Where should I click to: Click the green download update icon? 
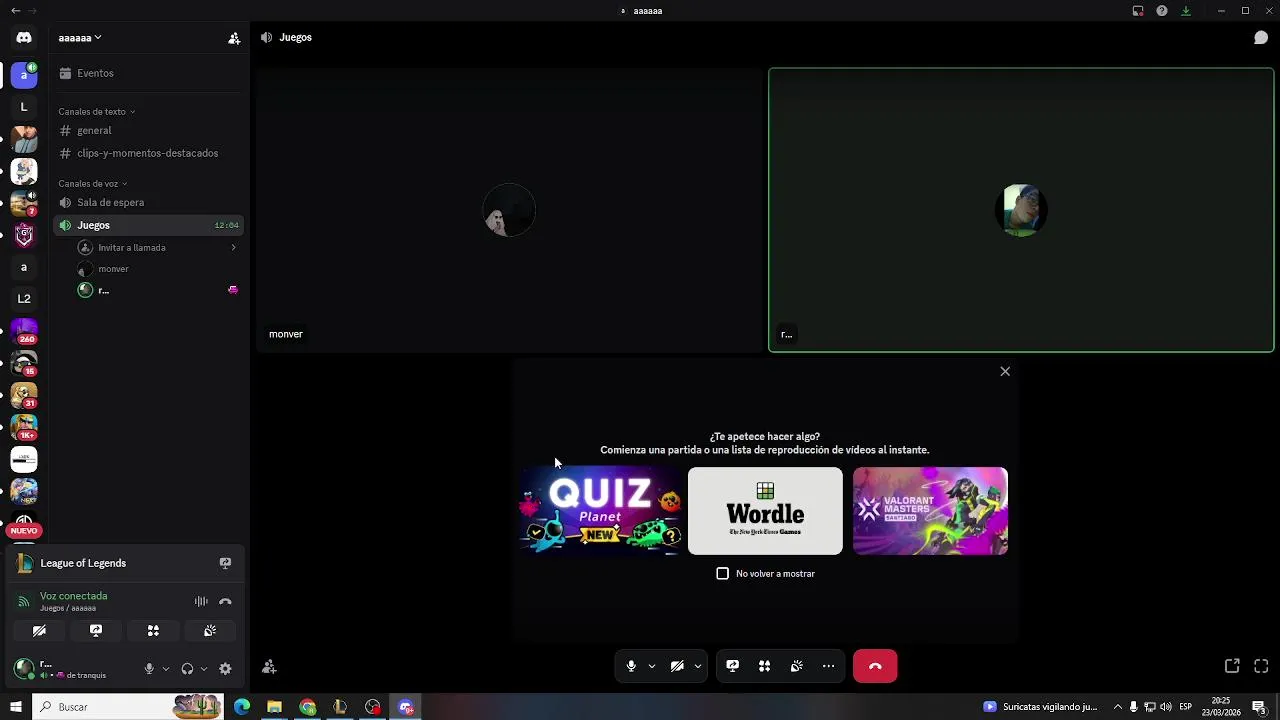coord(1186,11)
